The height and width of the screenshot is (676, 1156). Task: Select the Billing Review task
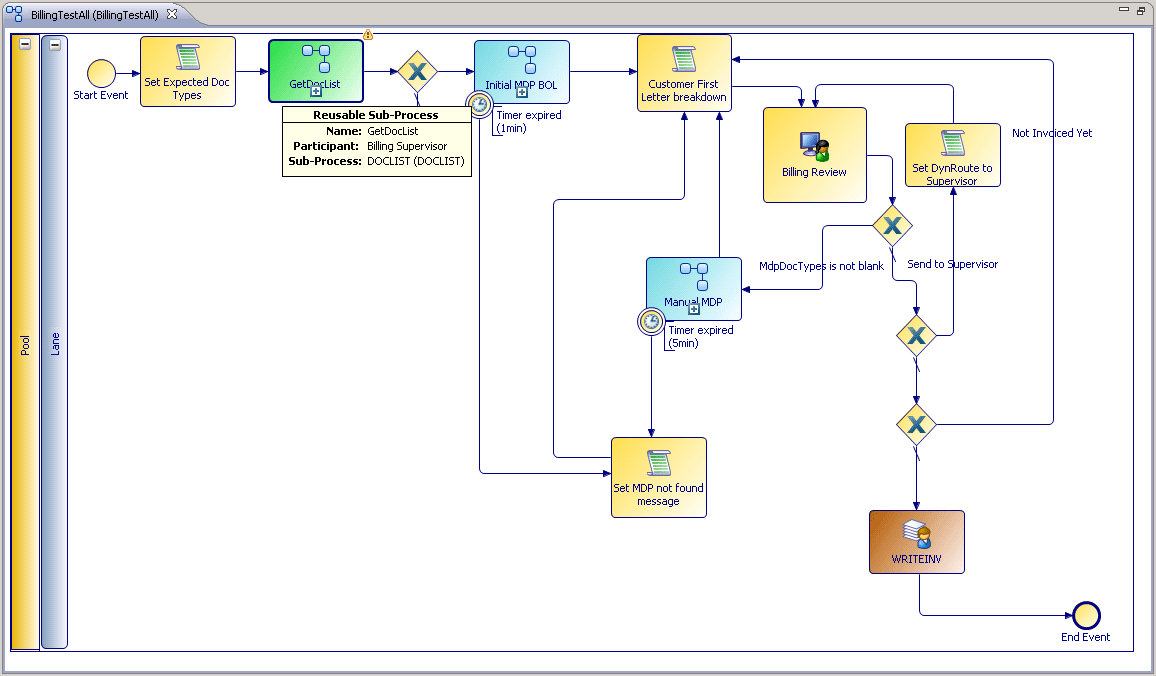pos(814,155)
